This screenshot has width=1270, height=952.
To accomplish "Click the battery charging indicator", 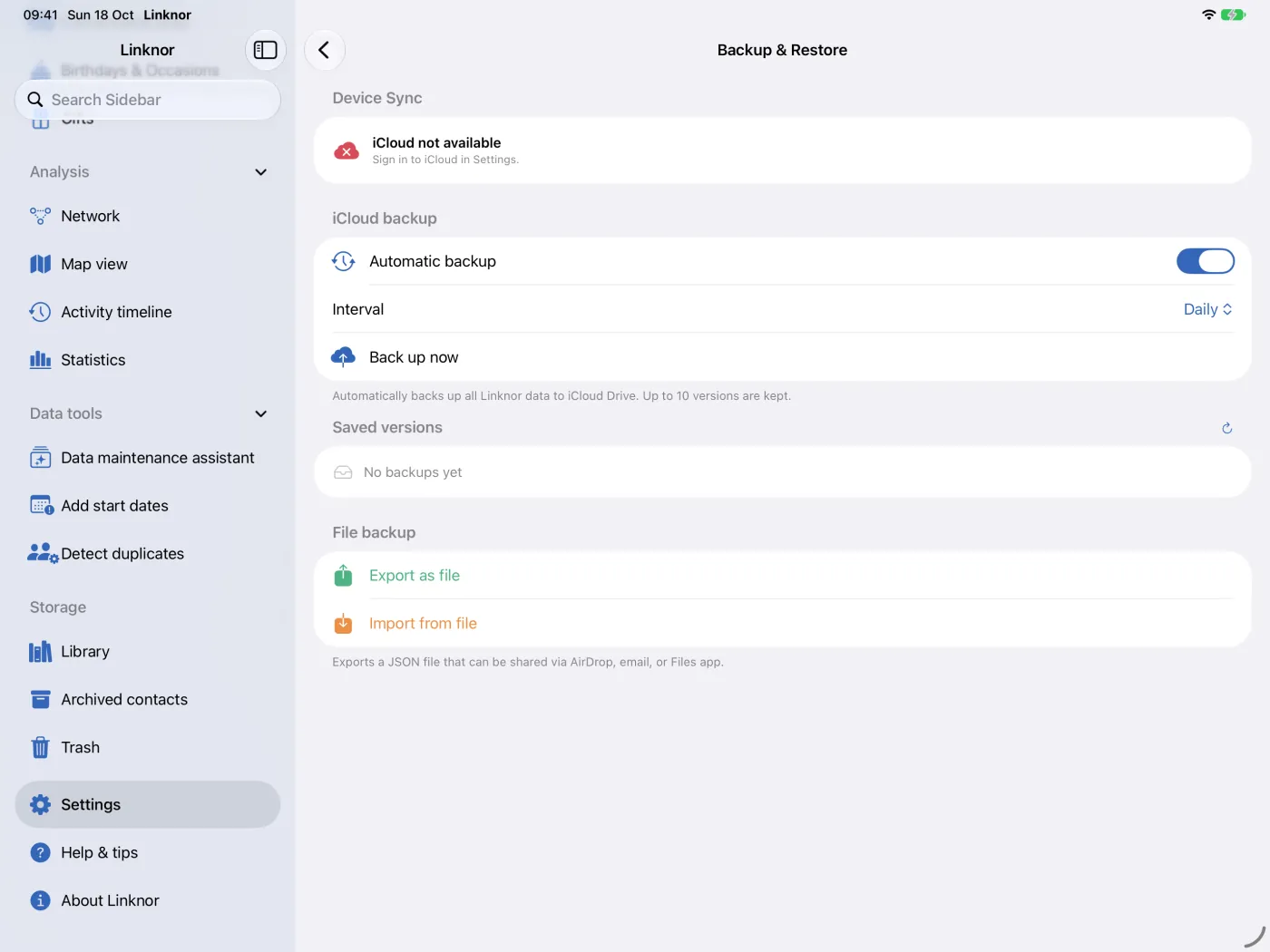I will click(1233, 15).
